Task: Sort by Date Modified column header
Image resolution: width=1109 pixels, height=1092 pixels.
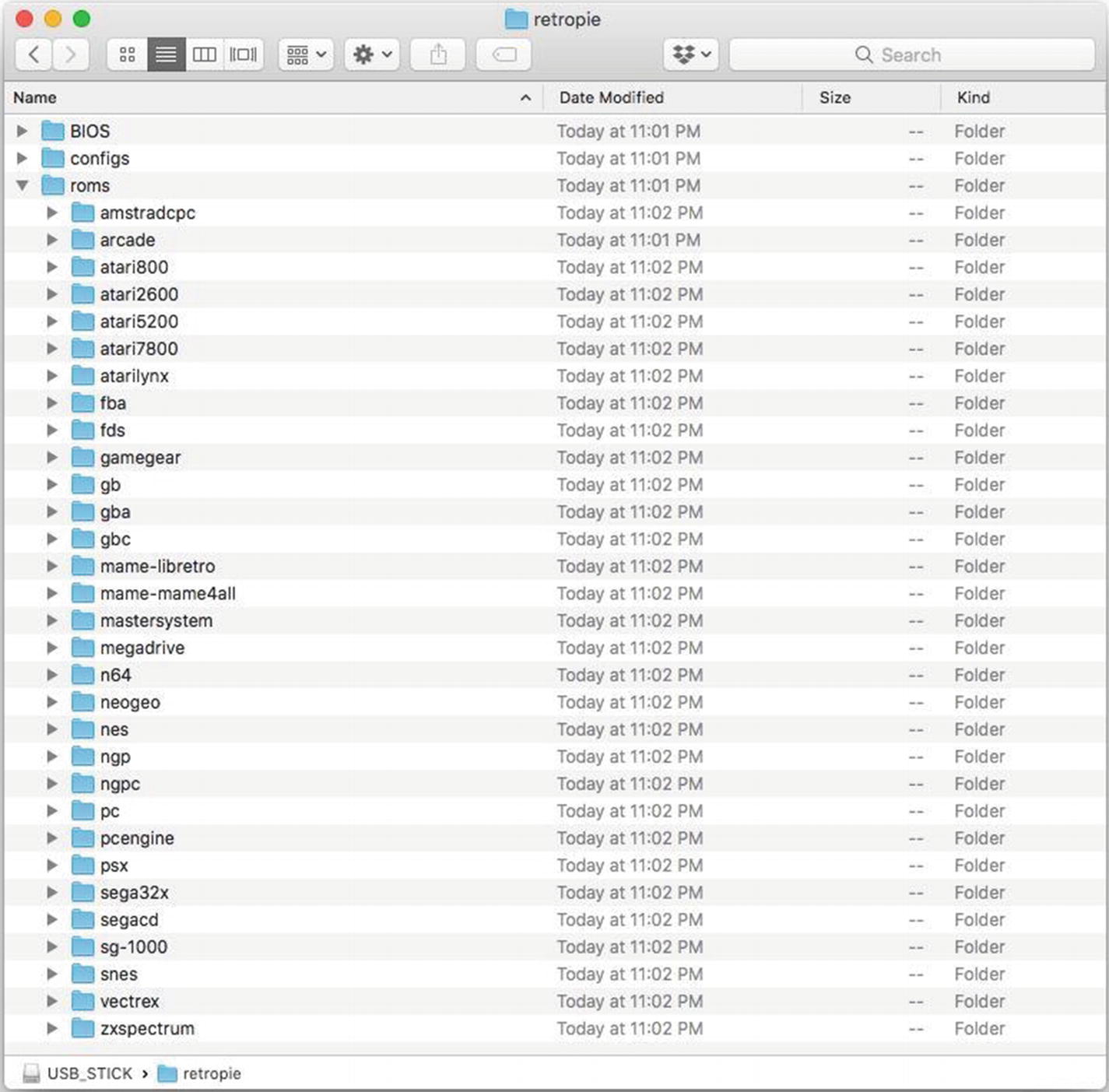Action: (x=673, y=97)
